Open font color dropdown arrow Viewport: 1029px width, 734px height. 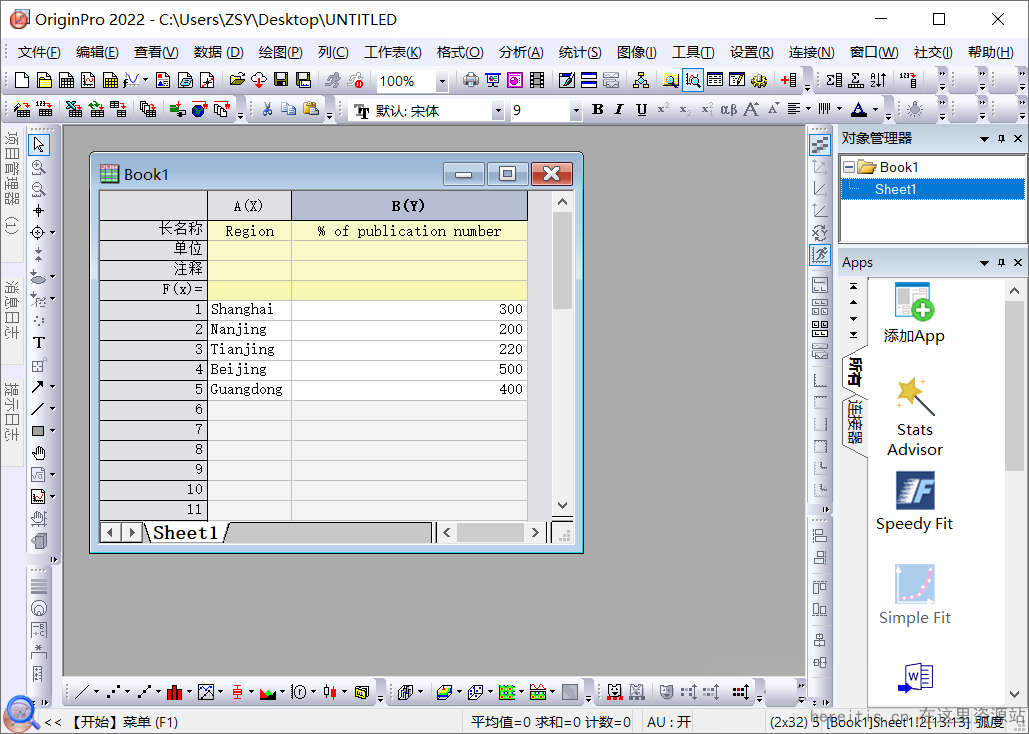(875, 110)
